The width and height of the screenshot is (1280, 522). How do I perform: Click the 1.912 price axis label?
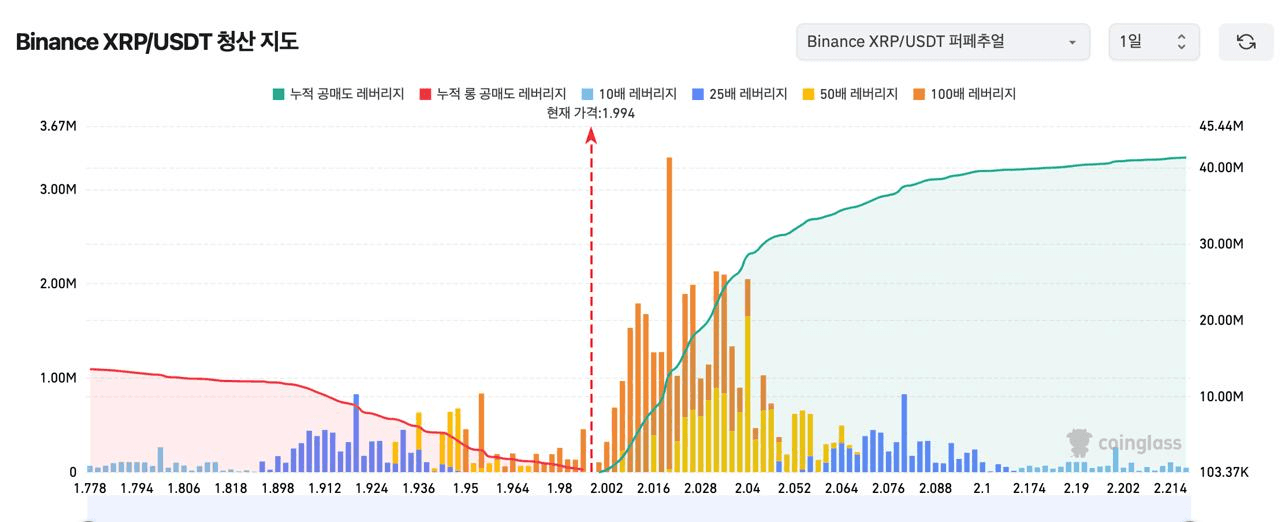(325, 488)
